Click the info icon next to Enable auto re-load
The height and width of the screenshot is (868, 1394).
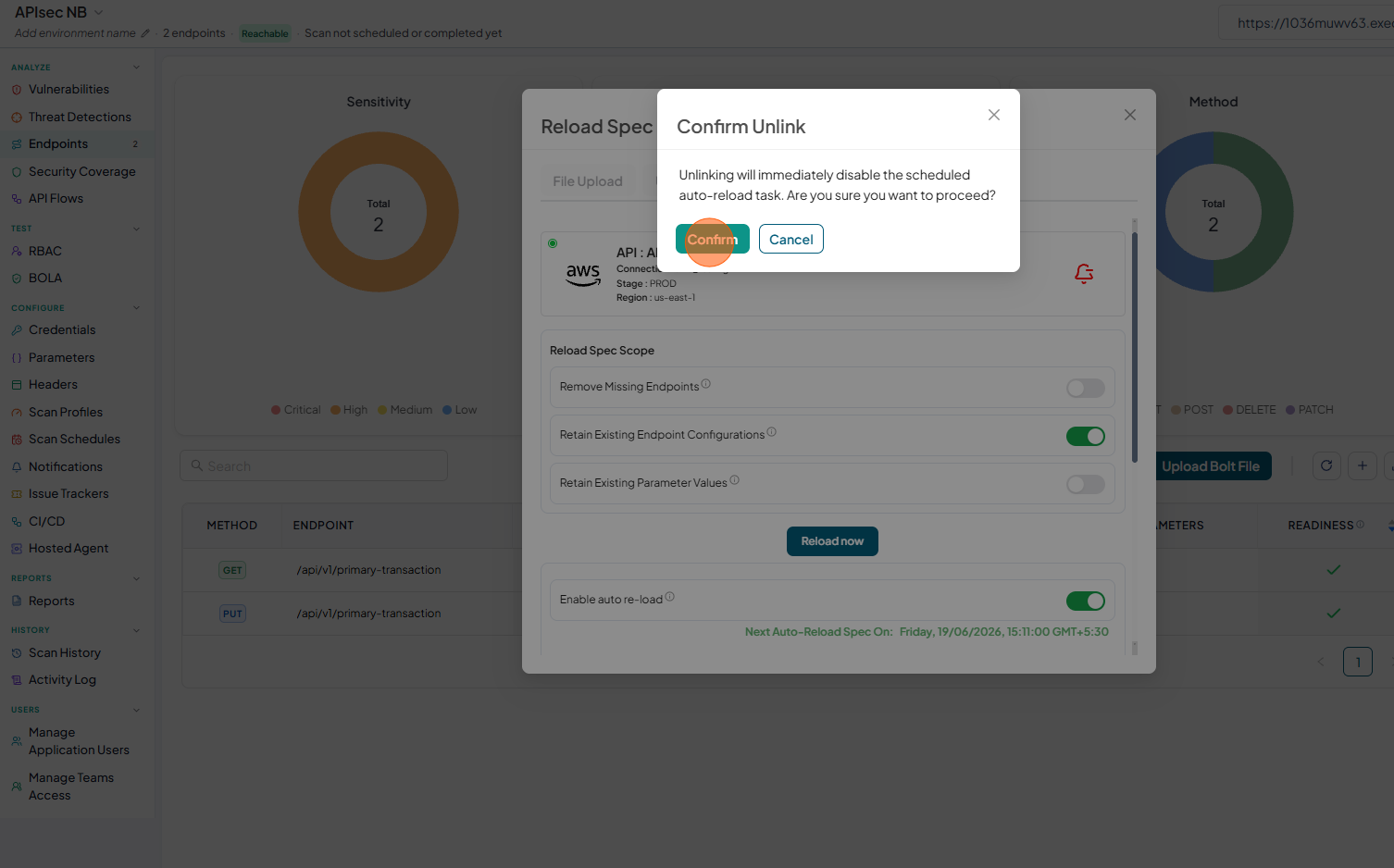(669, 597)
